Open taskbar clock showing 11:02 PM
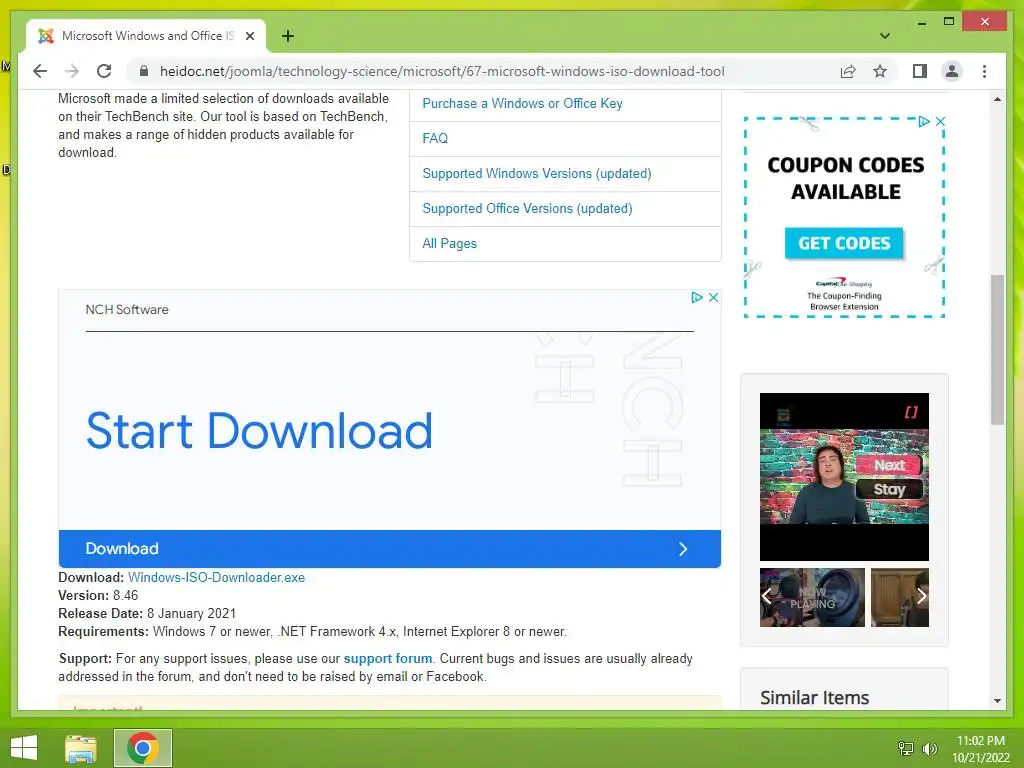The height and width of the screenshot is (768, 1024). point(980,749)
